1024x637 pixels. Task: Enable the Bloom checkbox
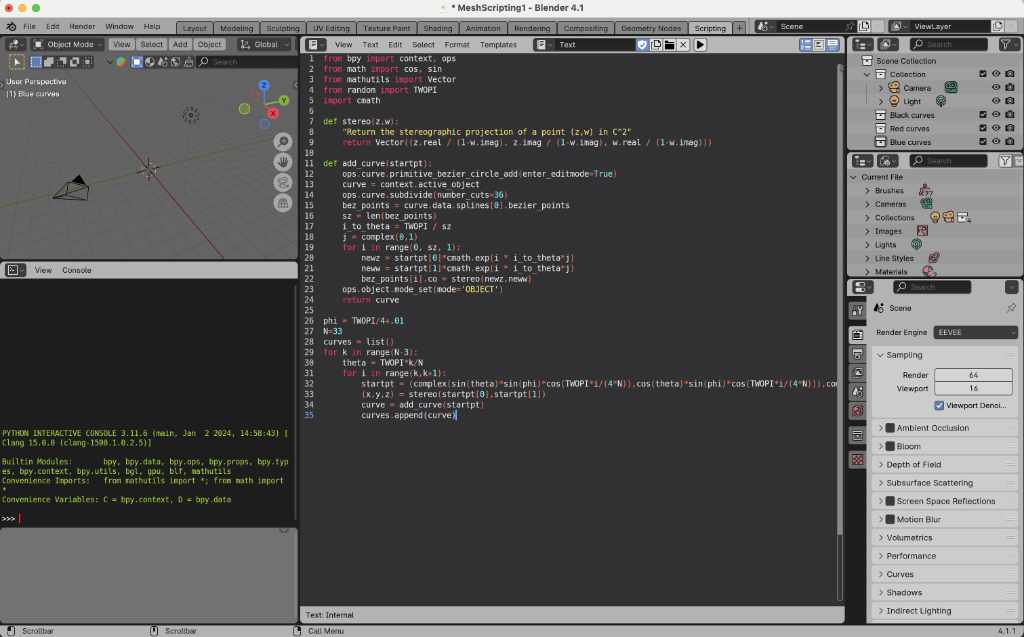click(x=889, y=446)
